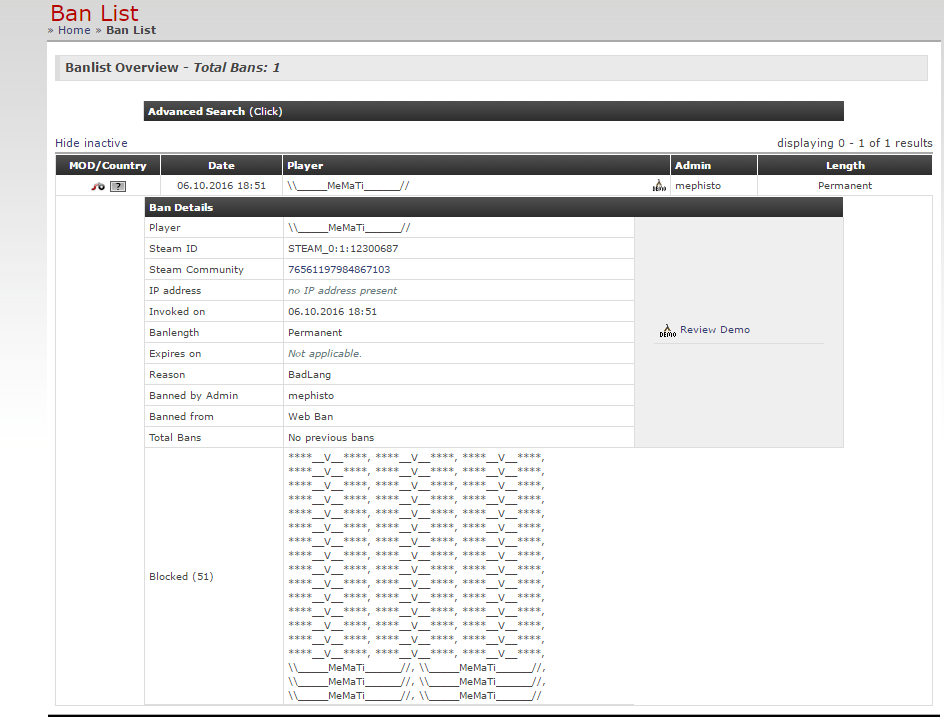The width and height of the screenshot is (944, 717).
Task: Toggle Hide inactive bans
Action: (91, 143)
